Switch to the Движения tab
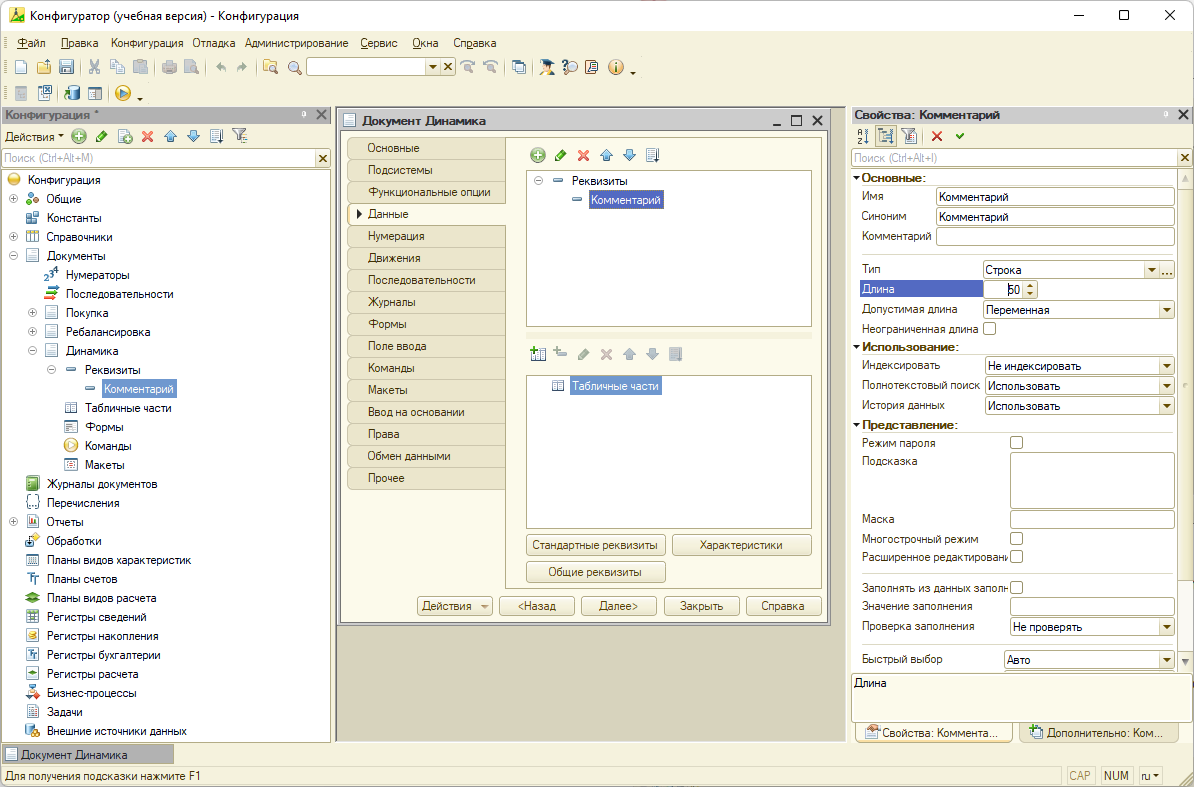 (426, 258)
